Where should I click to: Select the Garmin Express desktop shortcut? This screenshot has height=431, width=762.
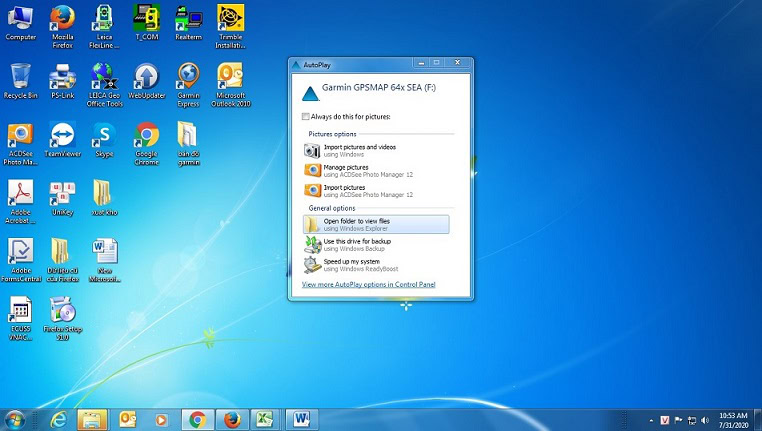(189, 85)
